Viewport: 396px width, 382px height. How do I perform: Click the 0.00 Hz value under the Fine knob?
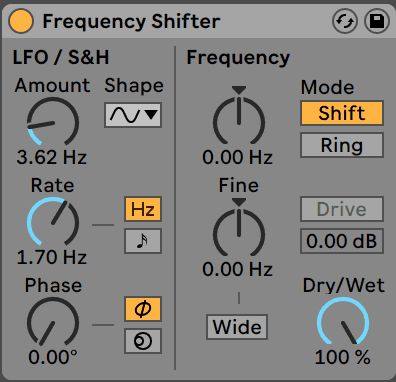(x=237, y=269)
